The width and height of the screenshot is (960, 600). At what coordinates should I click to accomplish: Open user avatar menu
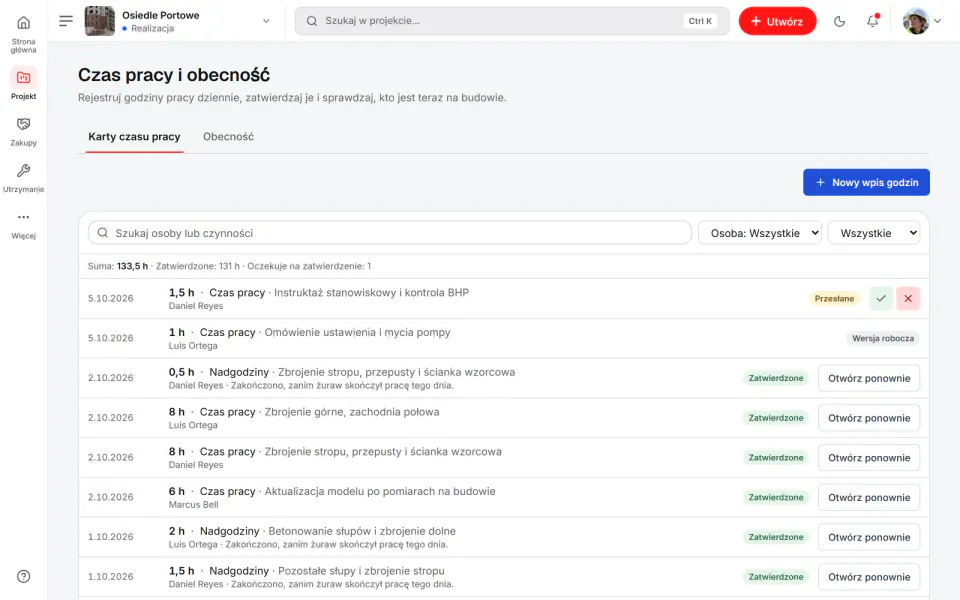922,21
